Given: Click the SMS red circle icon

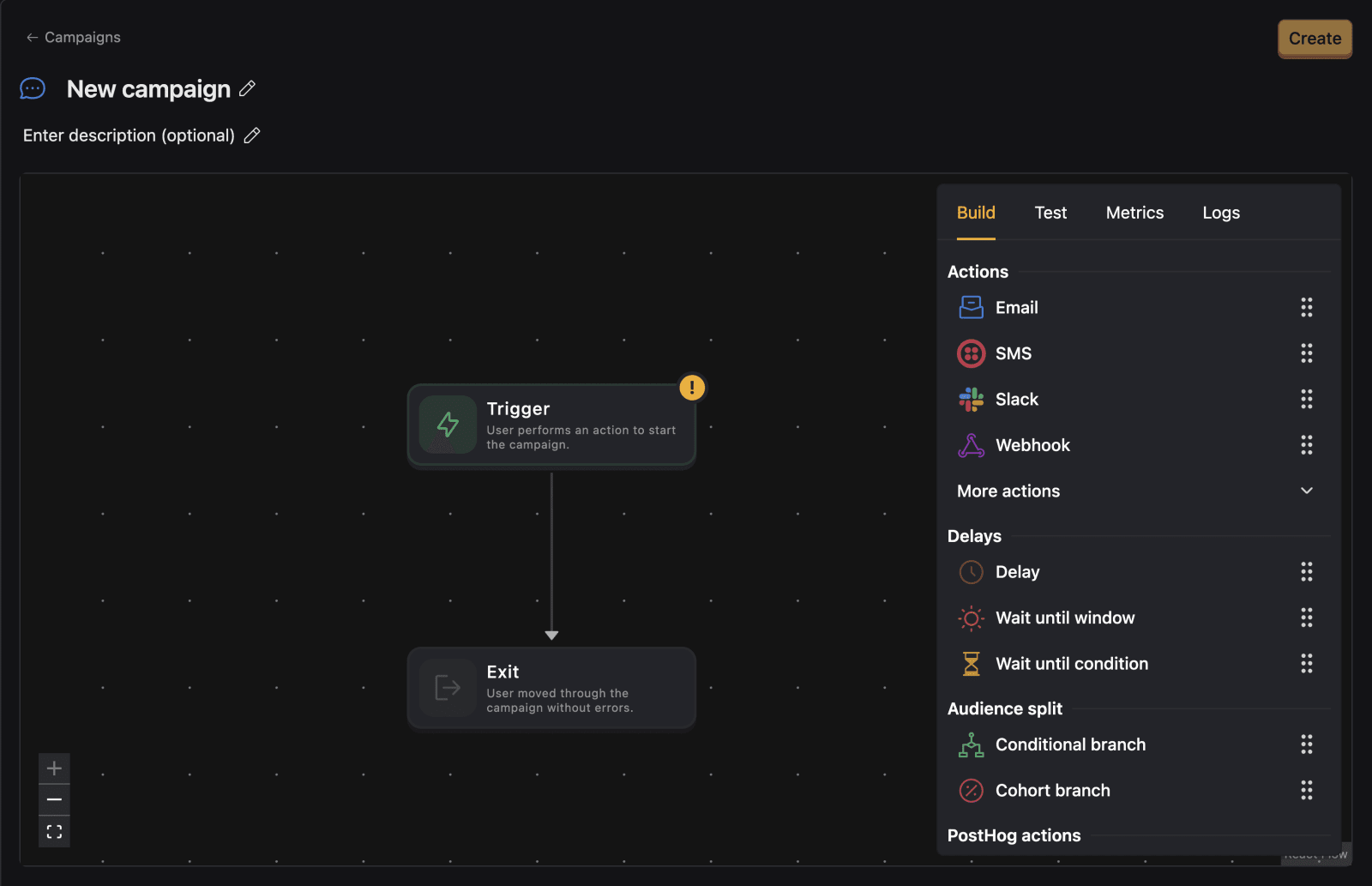Looking at the screenshot, I should tap(971, 353).
